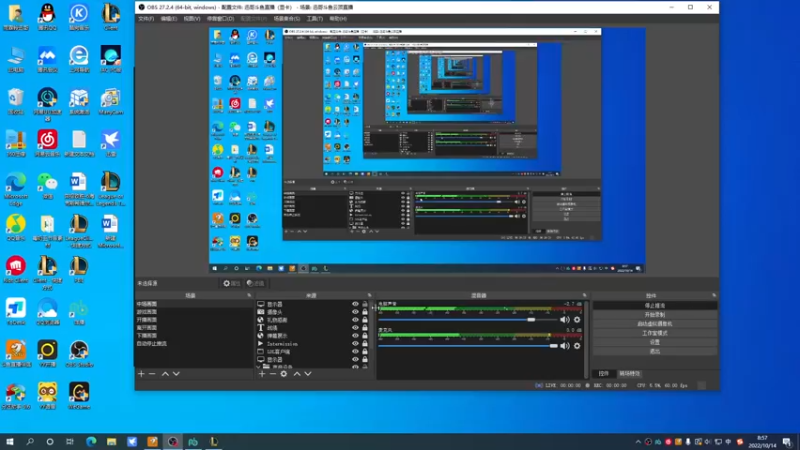Toggle visibility eye of the camera source

pyautogui.click(x=355, y=312)
